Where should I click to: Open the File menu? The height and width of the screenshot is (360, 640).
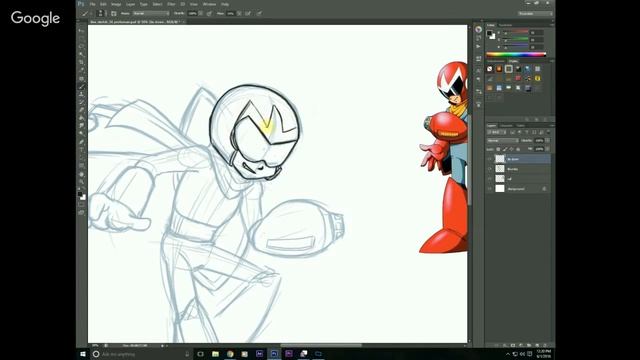pos(93,4)
